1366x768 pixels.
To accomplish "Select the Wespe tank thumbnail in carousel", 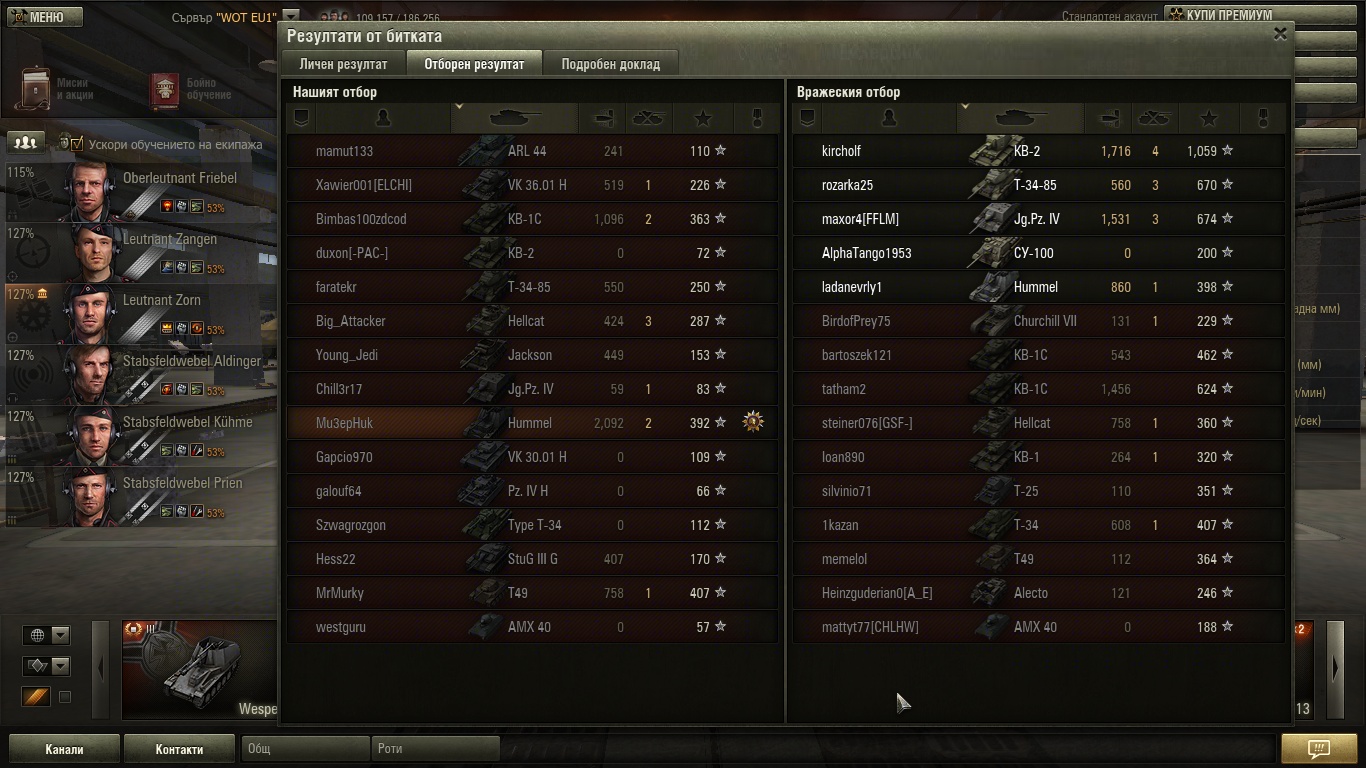I will pyautogui.click(x=199, y=670).
